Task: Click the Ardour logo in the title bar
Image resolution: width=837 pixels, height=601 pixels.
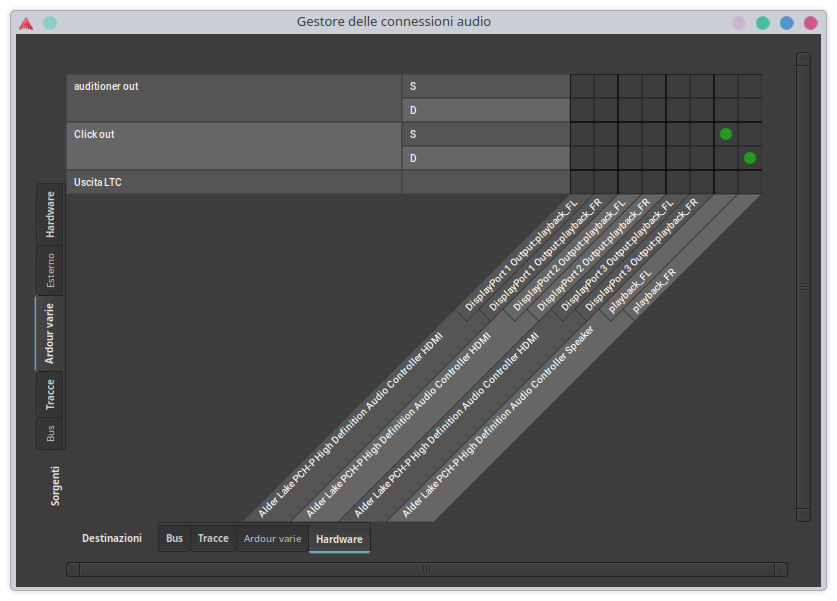Action: (26, 22)
